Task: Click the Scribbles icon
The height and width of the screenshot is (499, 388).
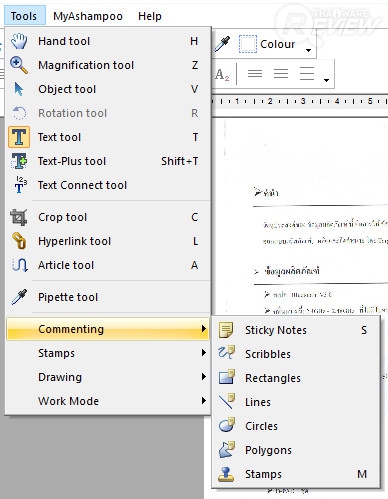Action: [227, 353]
